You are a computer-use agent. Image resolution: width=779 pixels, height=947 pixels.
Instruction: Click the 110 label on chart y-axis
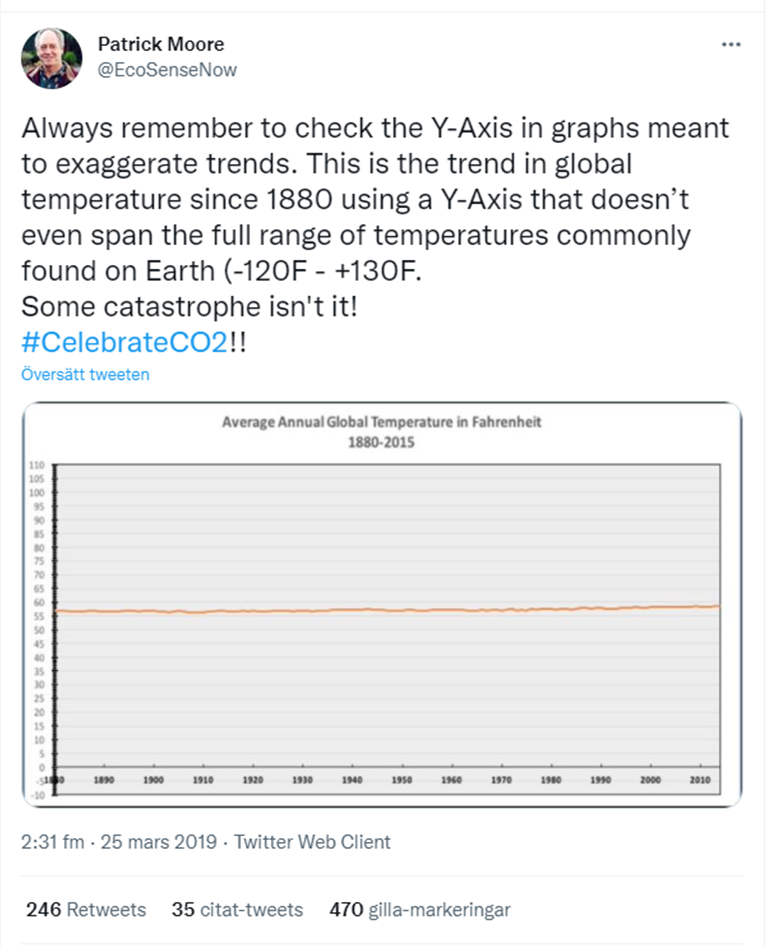click(x=36, y=466)
